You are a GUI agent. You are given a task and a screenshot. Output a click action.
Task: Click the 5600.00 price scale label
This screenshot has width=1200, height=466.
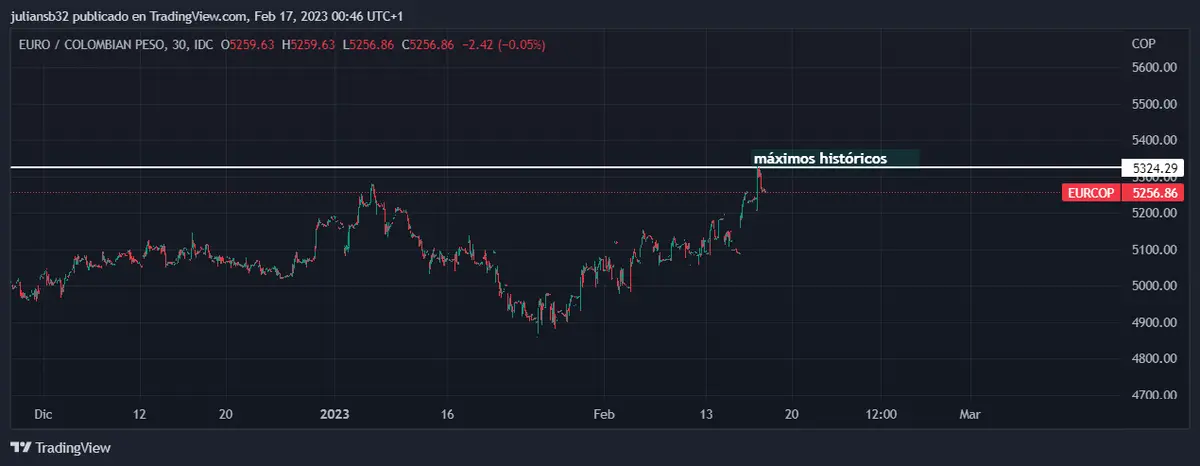click(1152, 68)
